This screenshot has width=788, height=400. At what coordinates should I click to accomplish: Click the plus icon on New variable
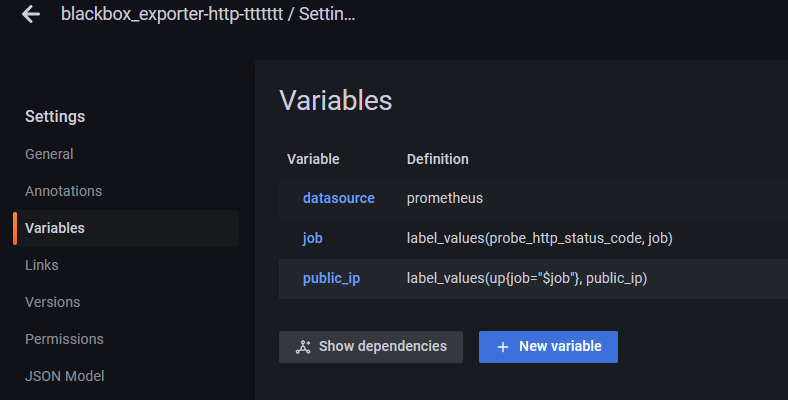[503, 347]
